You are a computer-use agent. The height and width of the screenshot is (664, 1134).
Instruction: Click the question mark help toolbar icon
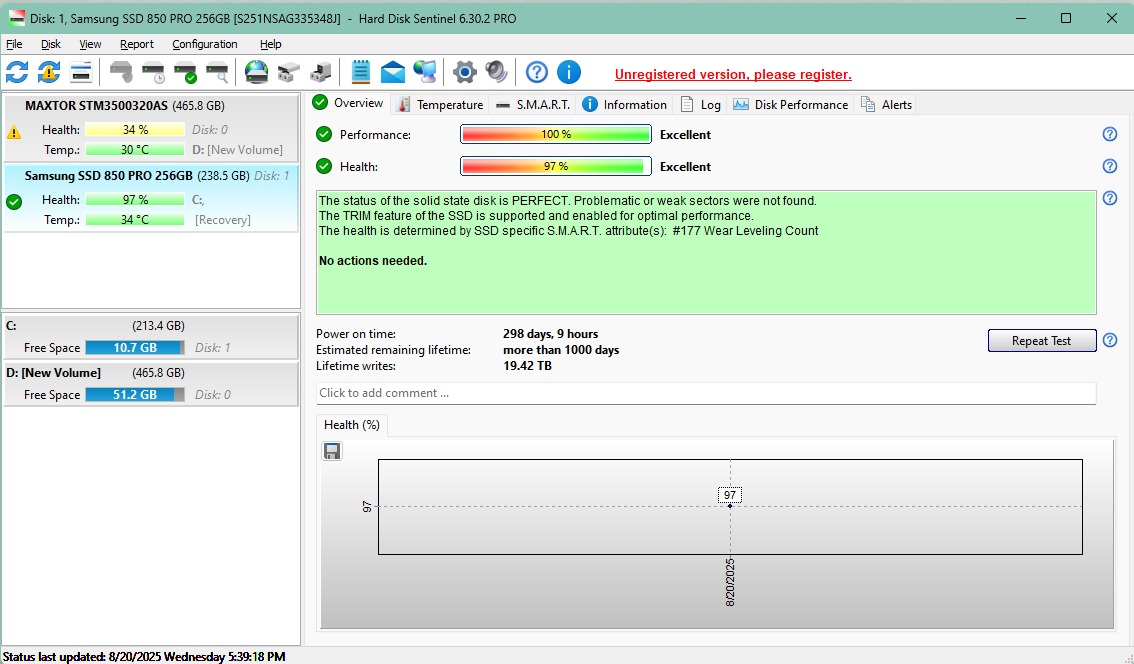pos(537,72)
